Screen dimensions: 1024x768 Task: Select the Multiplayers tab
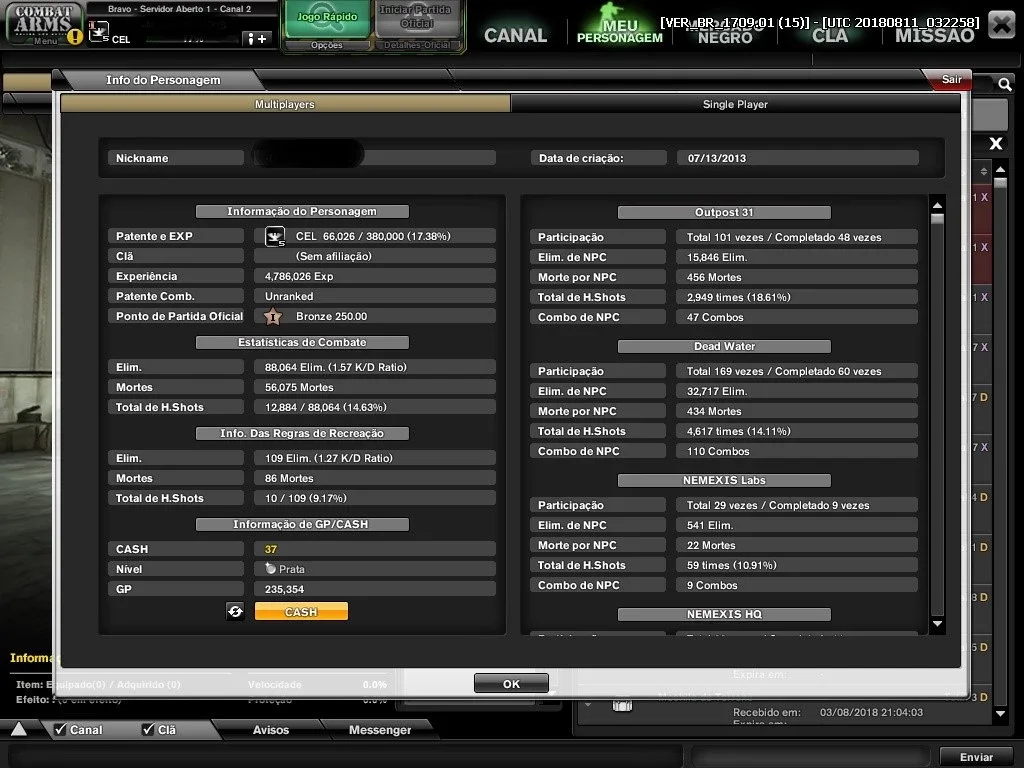[x=285, y=104]
